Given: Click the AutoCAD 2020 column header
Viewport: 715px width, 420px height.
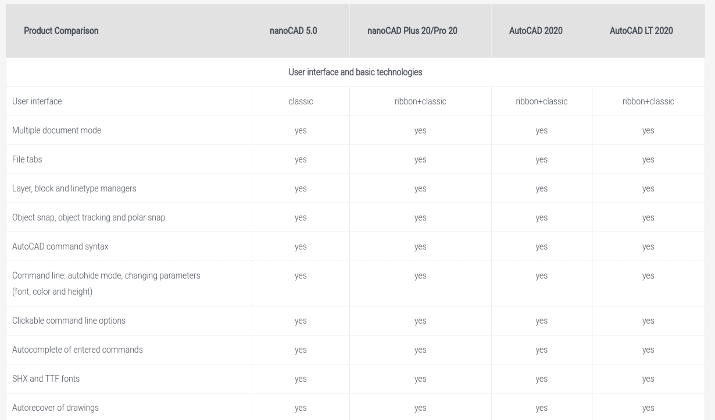Looking at the screenshot, I should [x=536, y=31].
